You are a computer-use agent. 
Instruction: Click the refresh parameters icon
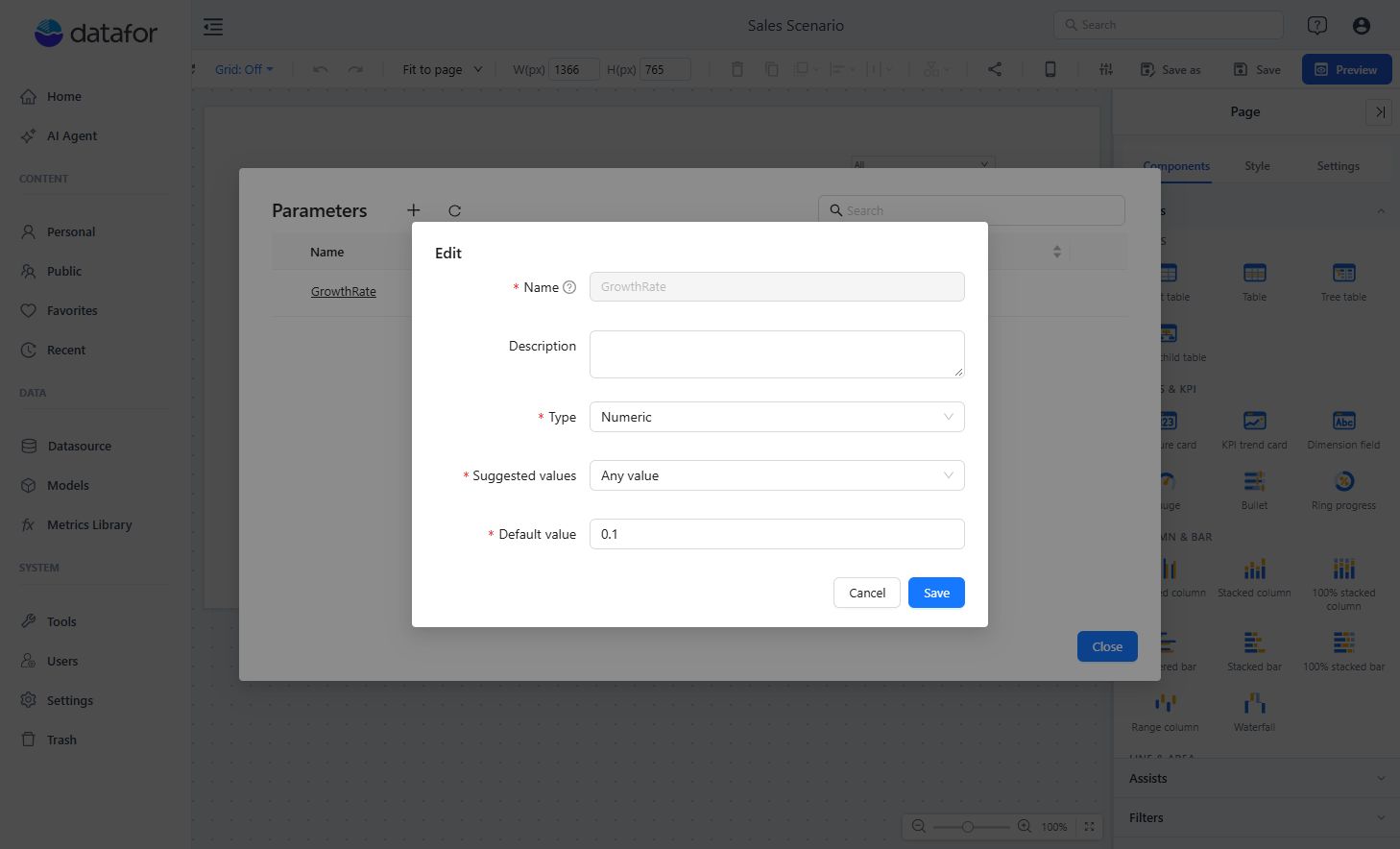tap(455, 210)
